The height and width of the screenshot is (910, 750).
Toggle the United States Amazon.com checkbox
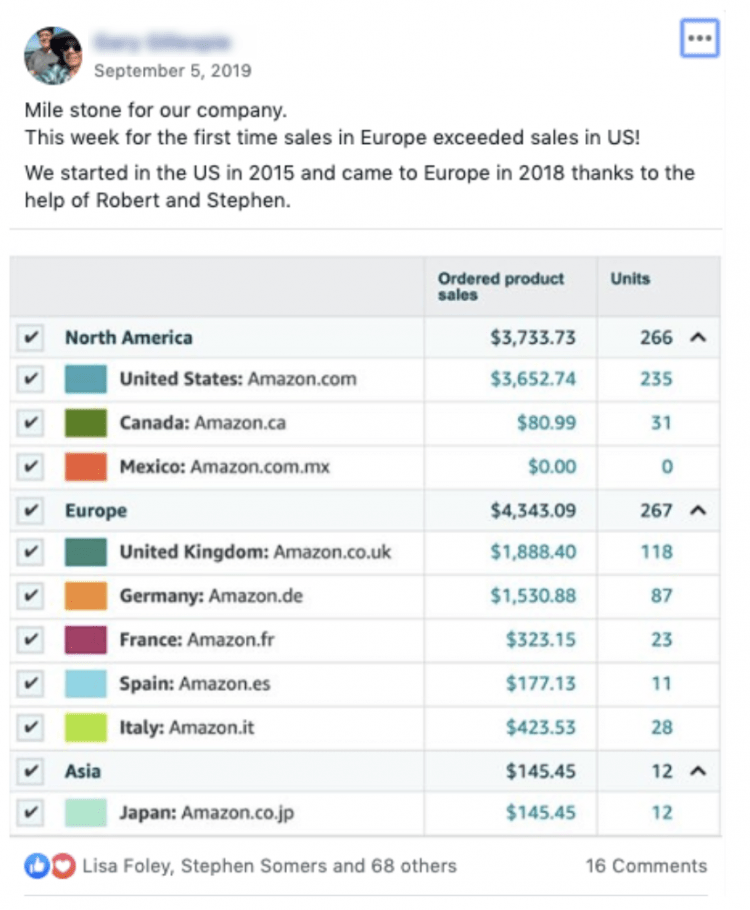[x=31, y=380]
